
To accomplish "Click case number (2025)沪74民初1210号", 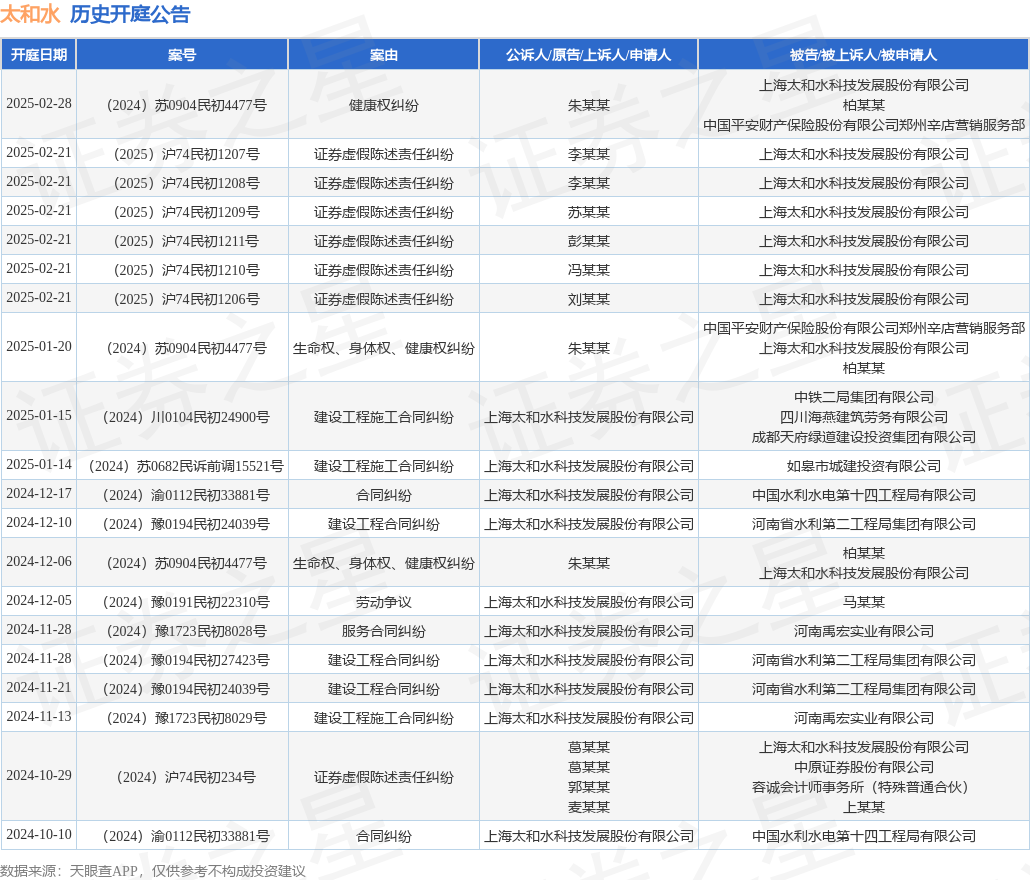I will click(187, 270).
